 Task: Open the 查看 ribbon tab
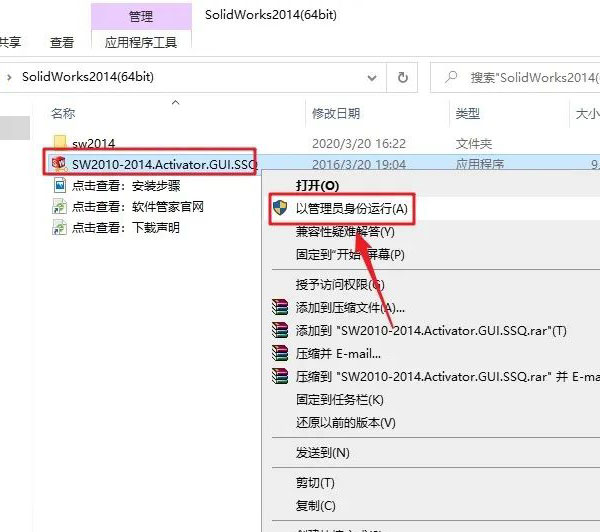[62, 42]
